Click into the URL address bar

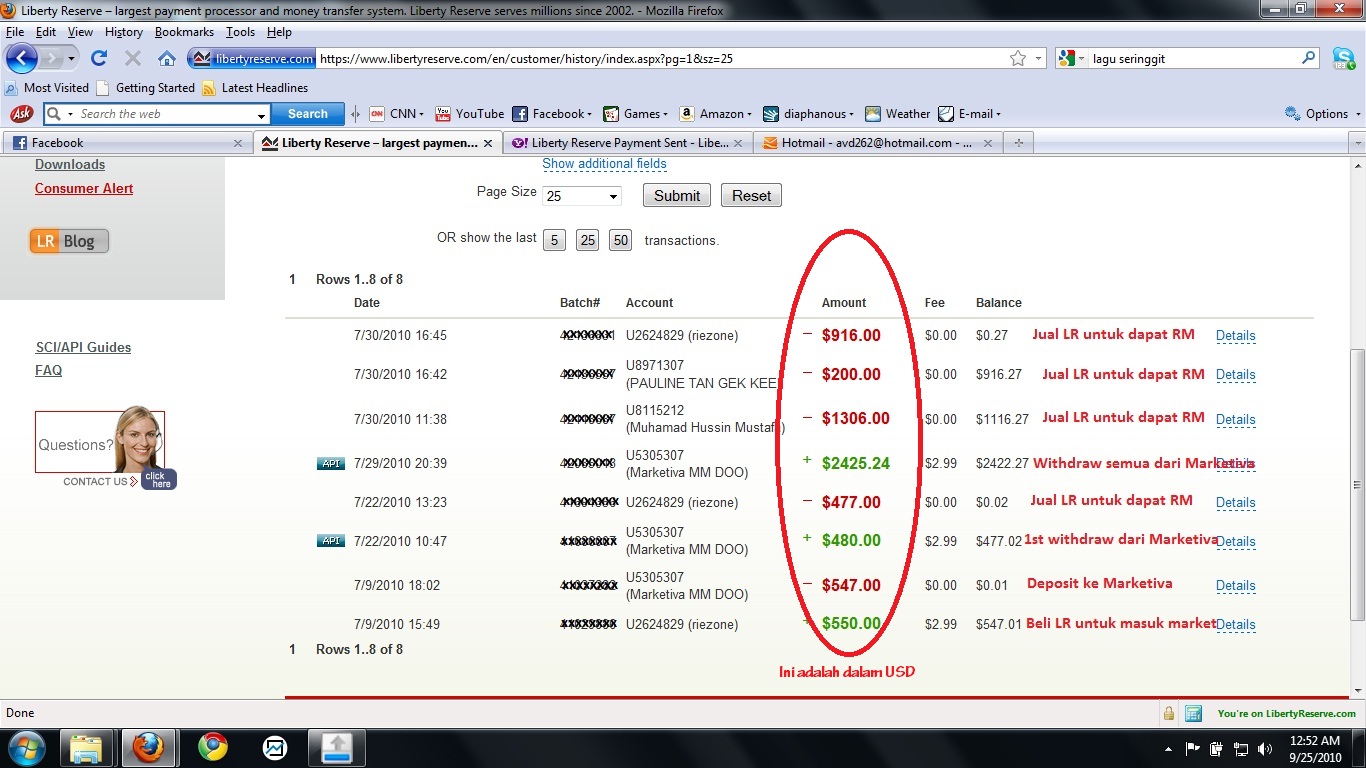coord(660,58)
